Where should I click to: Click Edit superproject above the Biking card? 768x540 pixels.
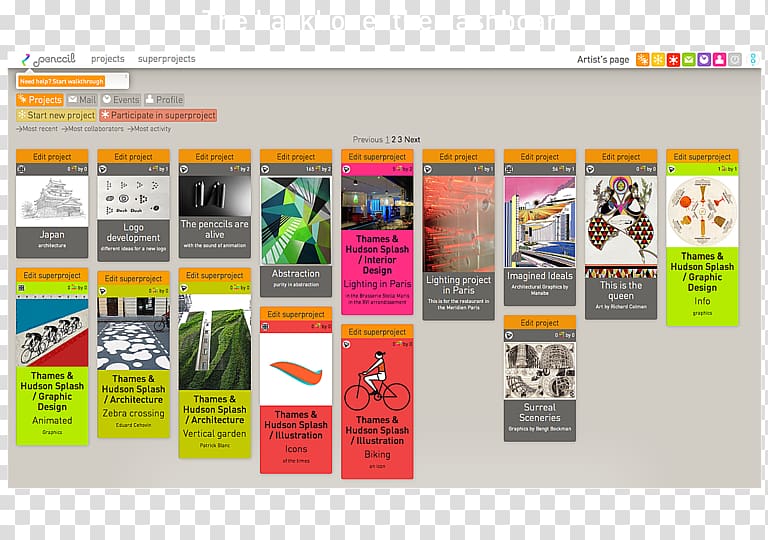(377, 332)
